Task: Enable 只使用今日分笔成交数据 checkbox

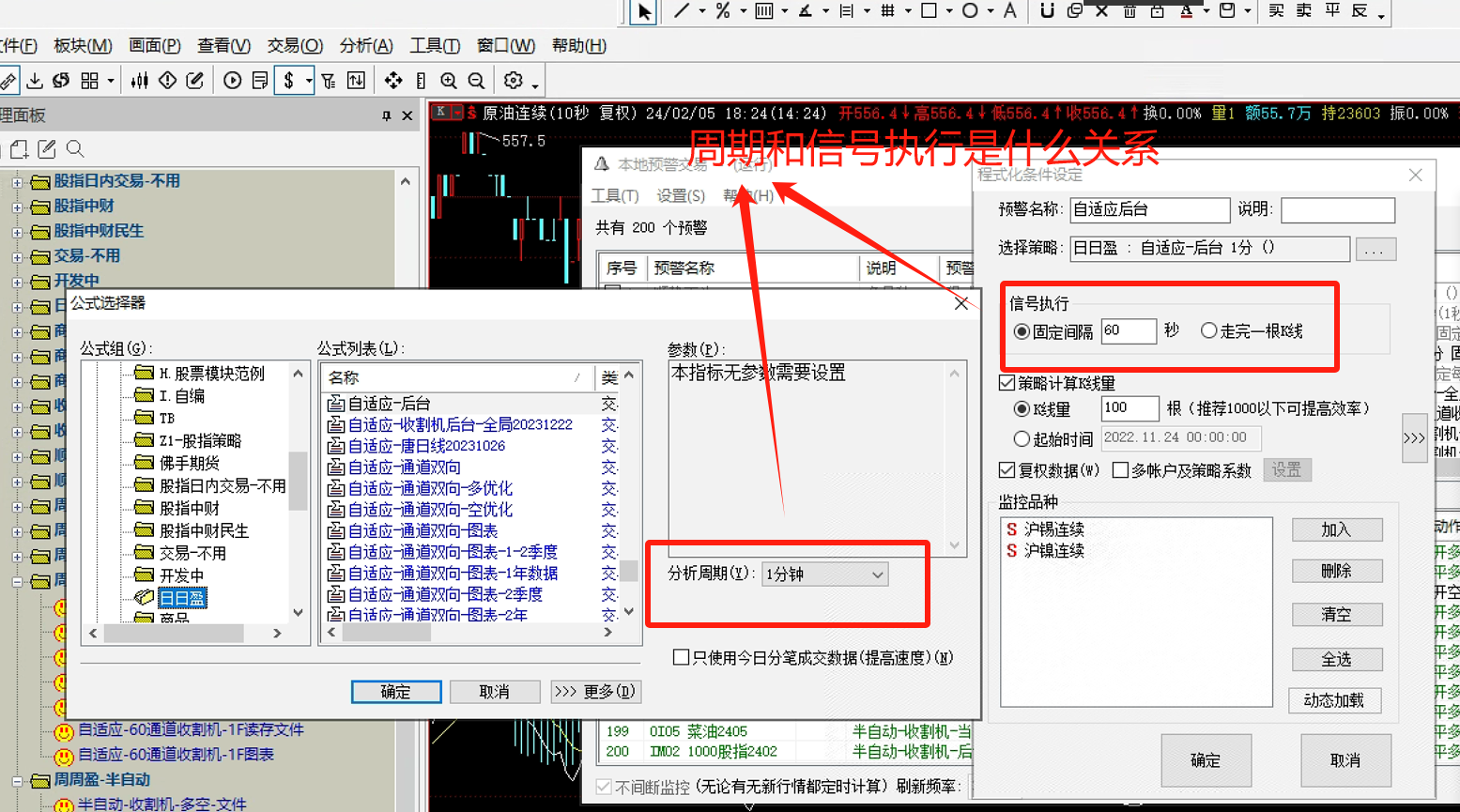Action: [682, 658]
